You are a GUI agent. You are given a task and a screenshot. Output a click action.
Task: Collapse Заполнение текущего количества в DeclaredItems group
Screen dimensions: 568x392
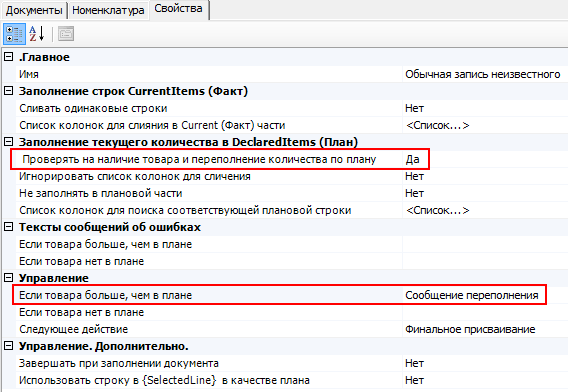click(8, 142)
